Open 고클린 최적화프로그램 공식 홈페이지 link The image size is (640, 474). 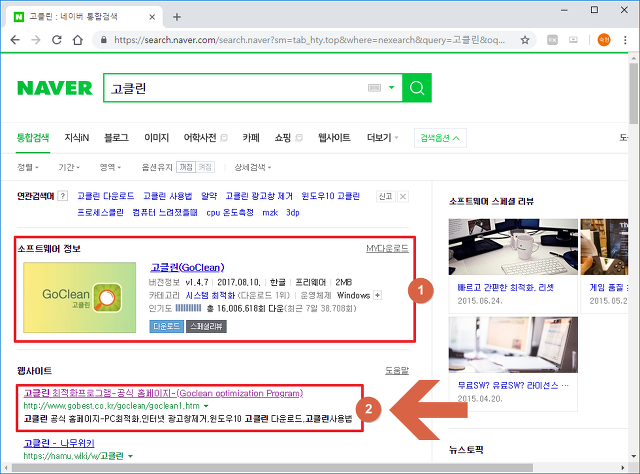point(163,393)
